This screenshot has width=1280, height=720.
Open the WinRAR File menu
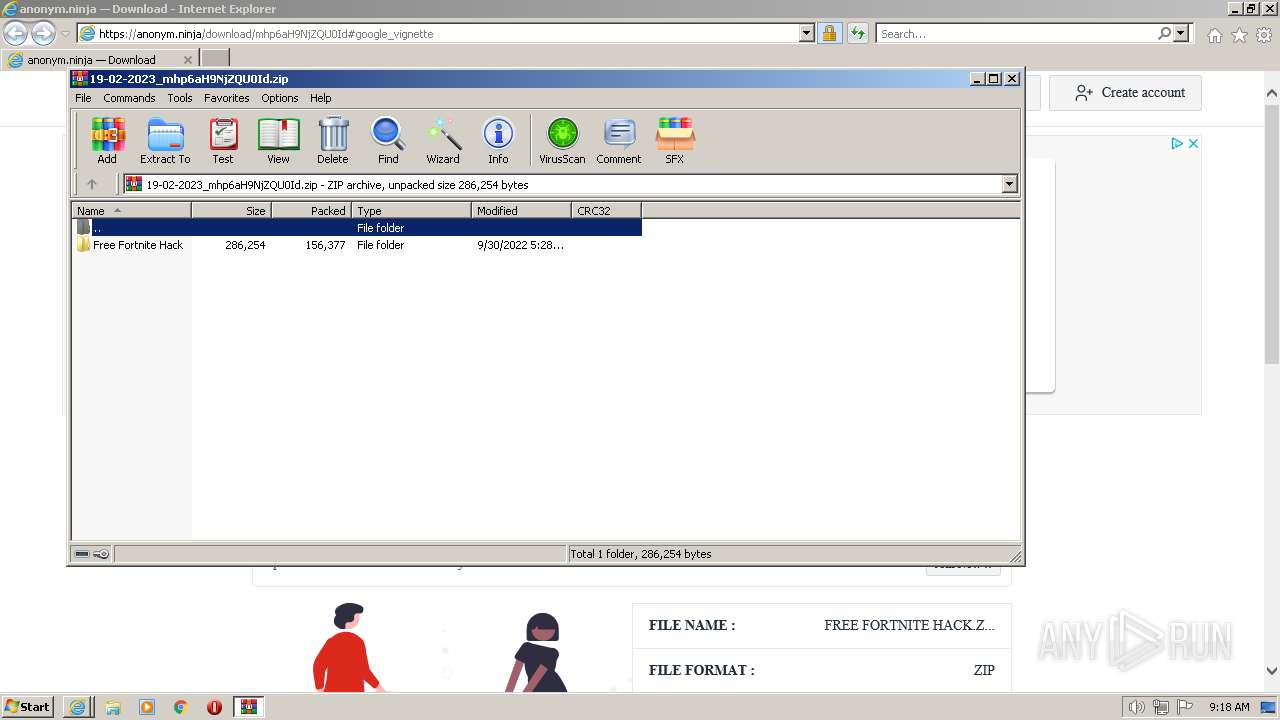(83, 98)
